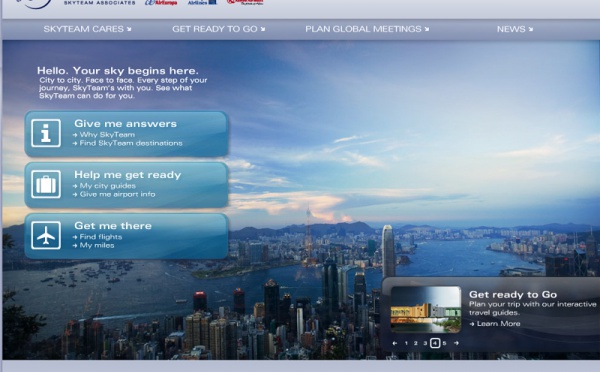Click the suitcase icon in Help me get ready
Screen dimensions: 600x372
(46, 184)
